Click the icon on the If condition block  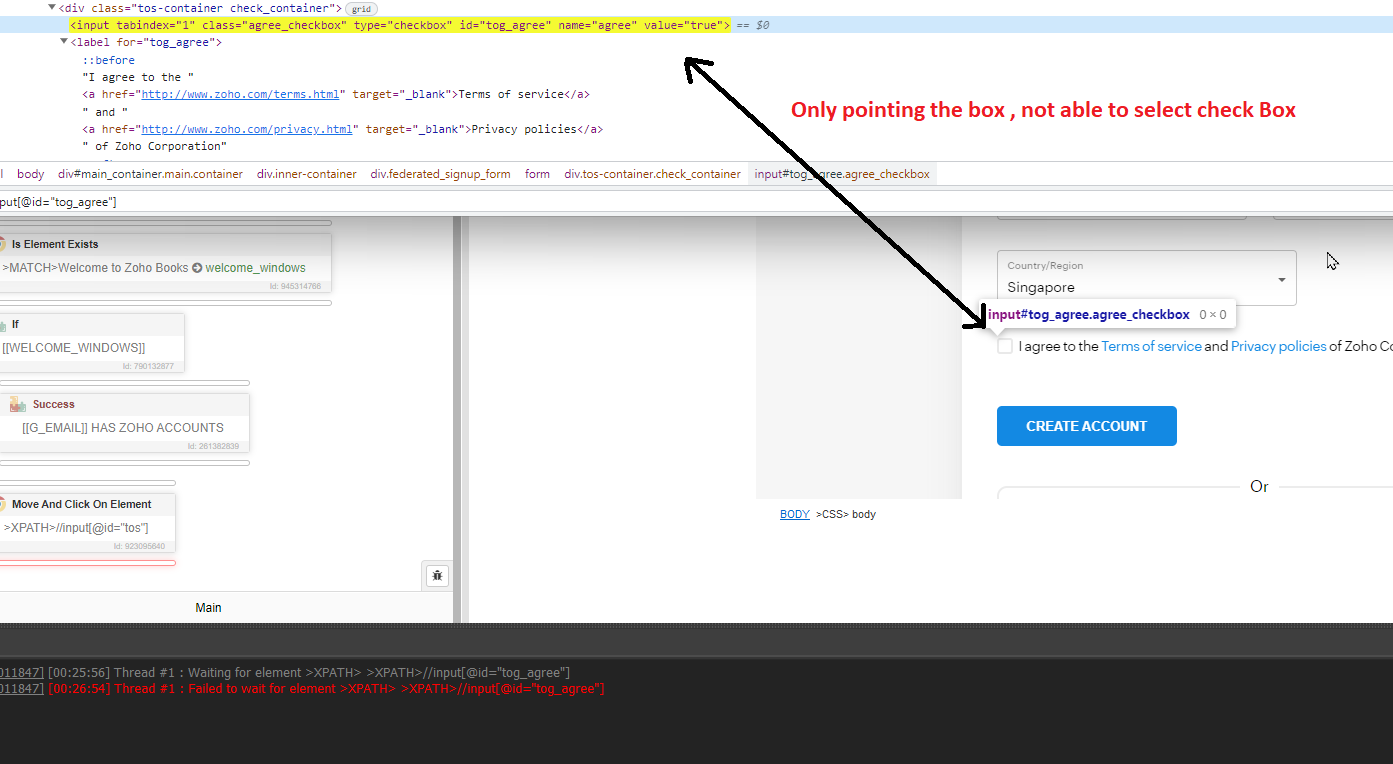[4, 324]
